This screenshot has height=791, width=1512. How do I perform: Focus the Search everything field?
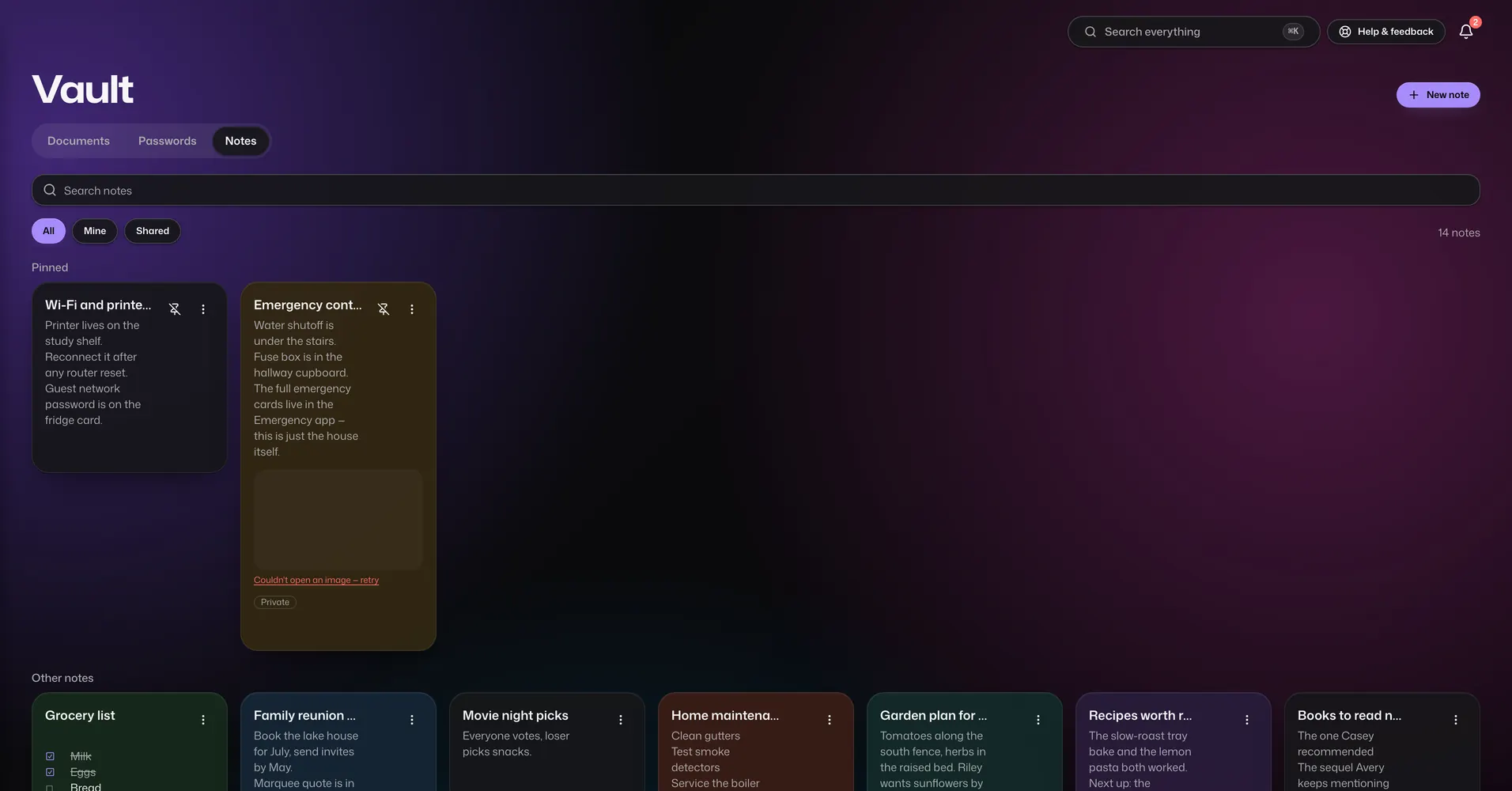click(x=1193, y=32)
